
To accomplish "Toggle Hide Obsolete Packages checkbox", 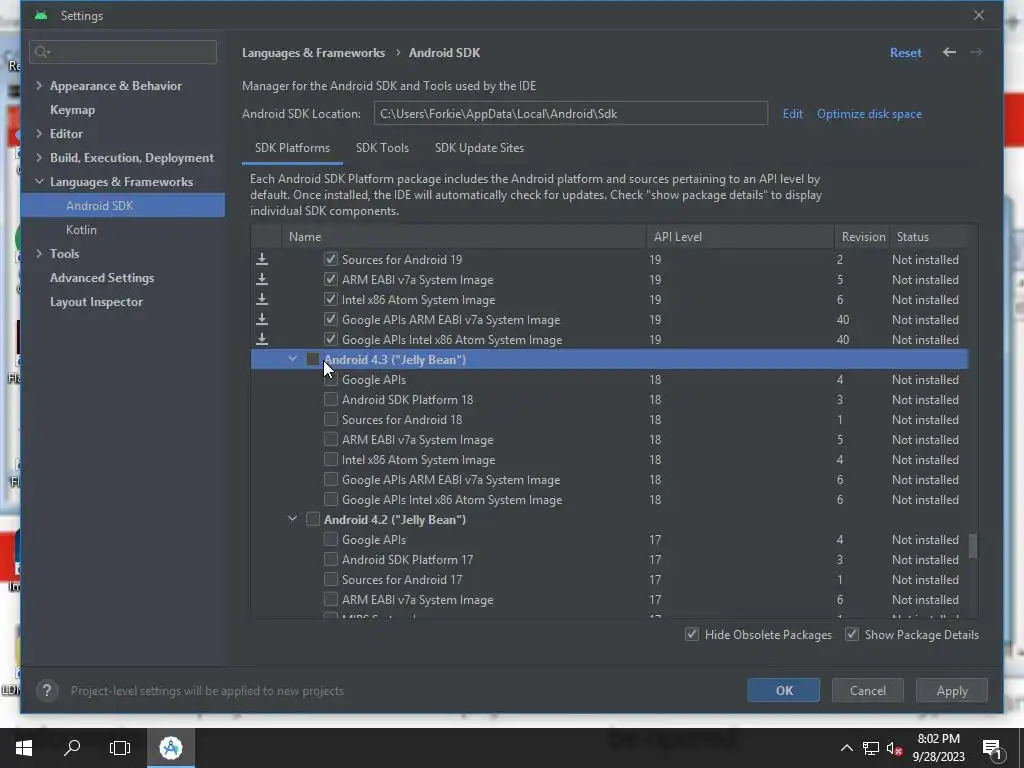I will tap(692, 634).
